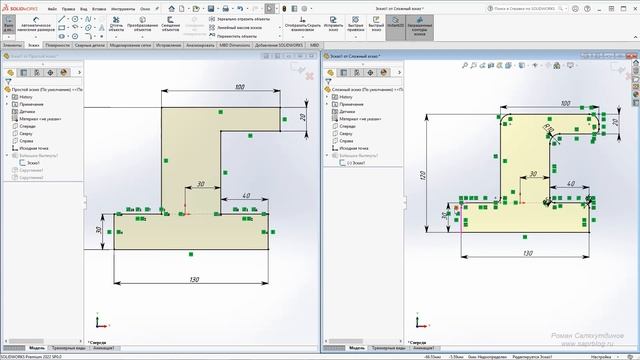Select the Sketch Fillet tool
Viewport: 640px width, 360px height.
pos(88,36)
